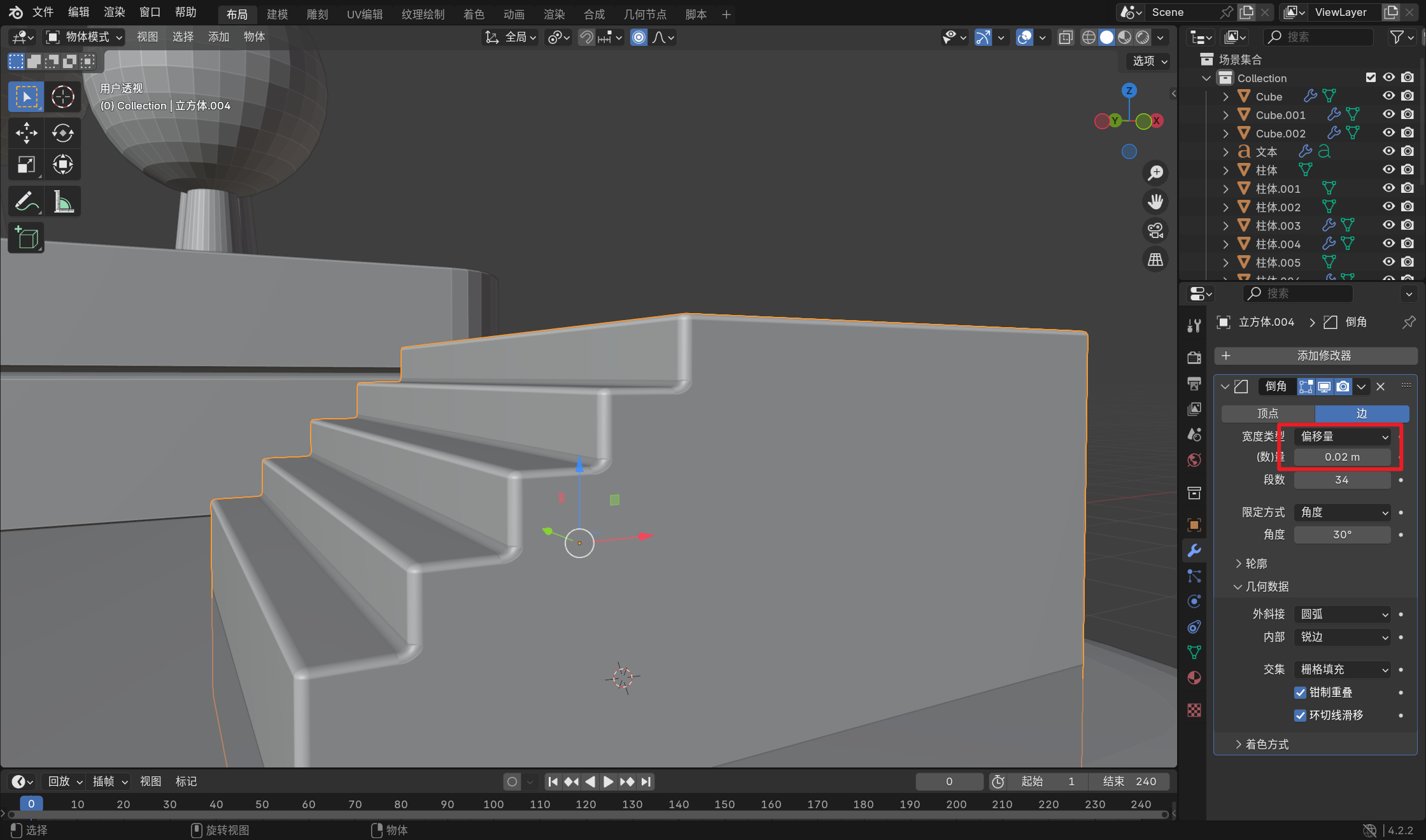Choose the Measure ruler tool

pos(62,202)
